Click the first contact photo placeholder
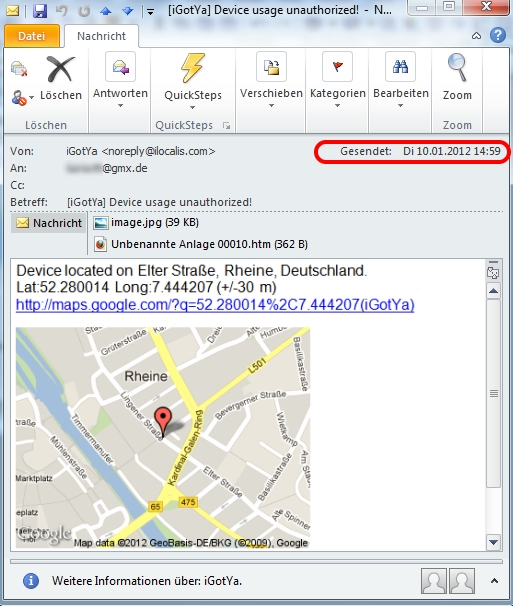The height and width of the screenshot is (606, 513). coord(434,580)
